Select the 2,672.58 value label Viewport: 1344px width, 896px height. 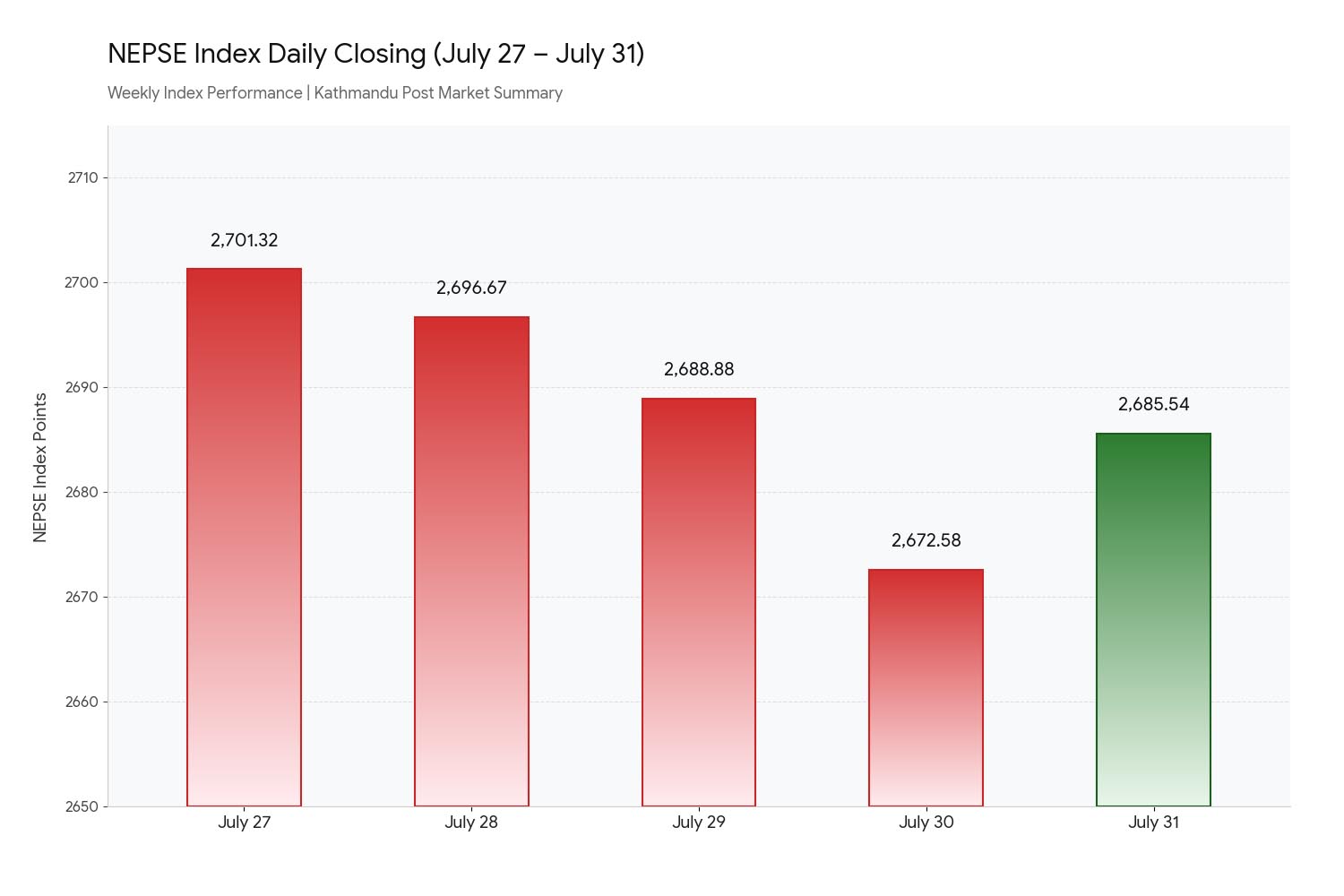926,540
